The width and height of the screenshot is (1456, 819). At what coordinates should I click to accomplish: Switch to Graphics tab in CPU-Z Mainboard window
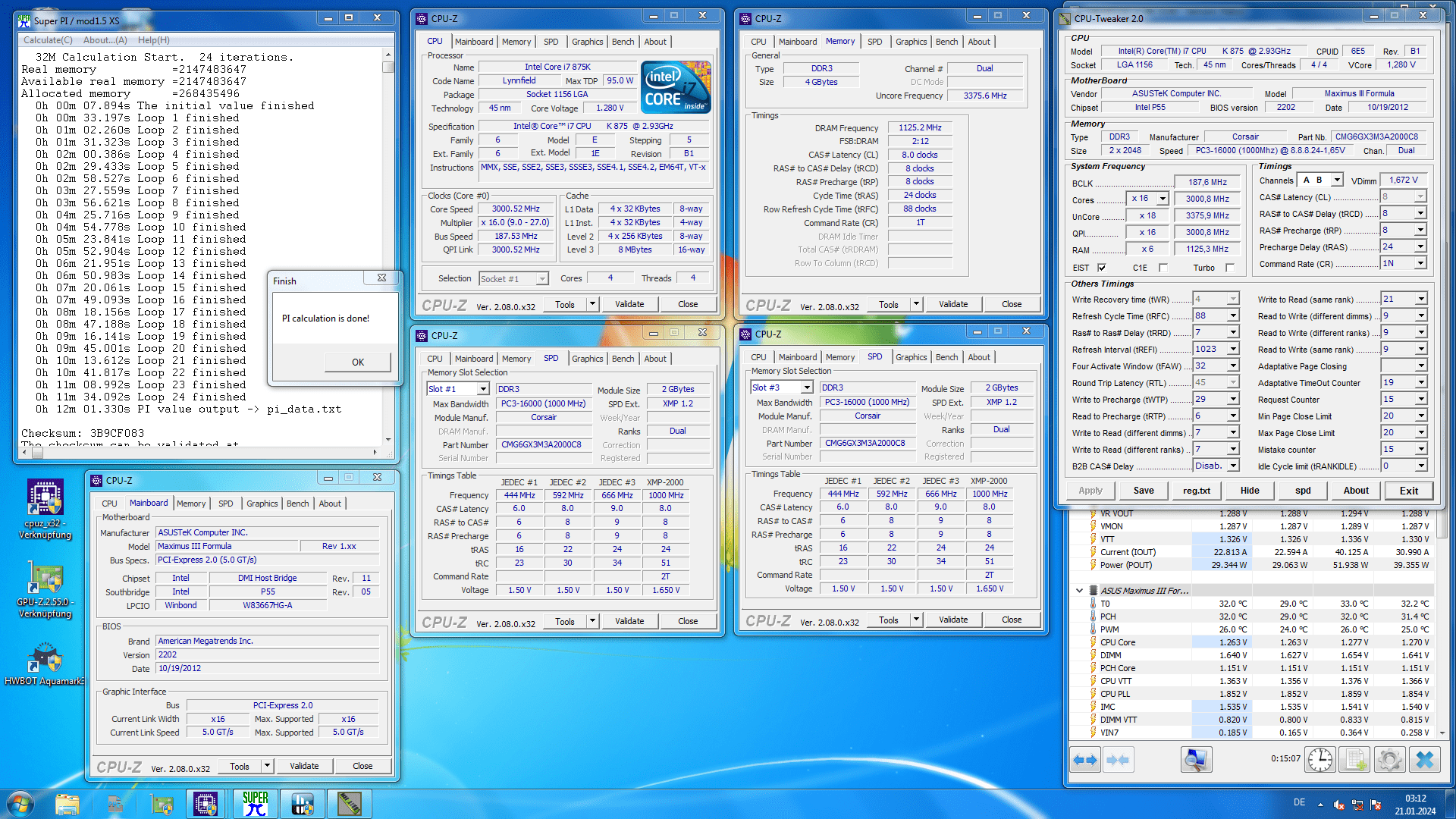262,504
